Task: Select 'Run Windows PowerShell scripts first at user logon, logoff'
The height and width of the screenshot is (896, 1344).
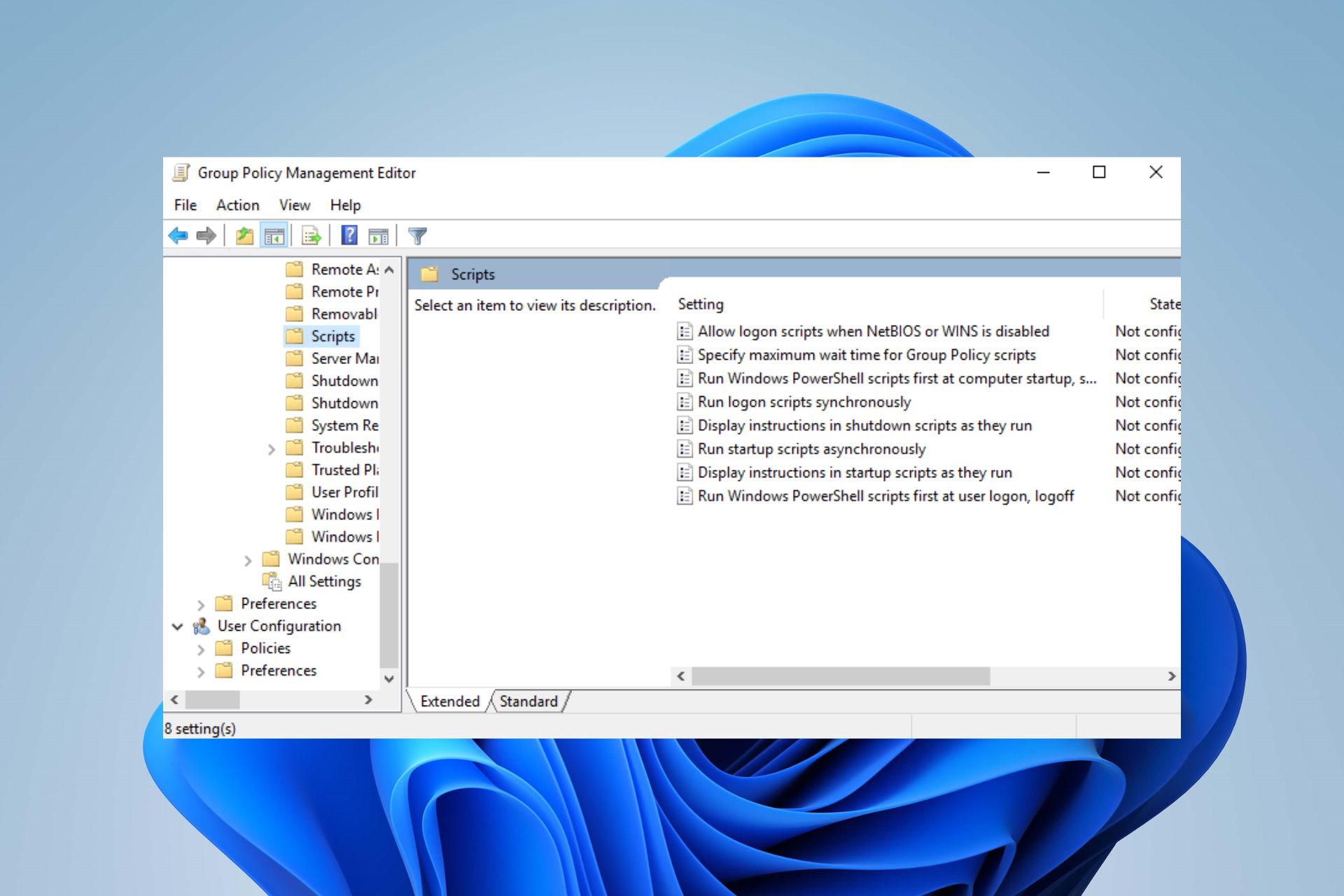Action: (x=885, y=496)
